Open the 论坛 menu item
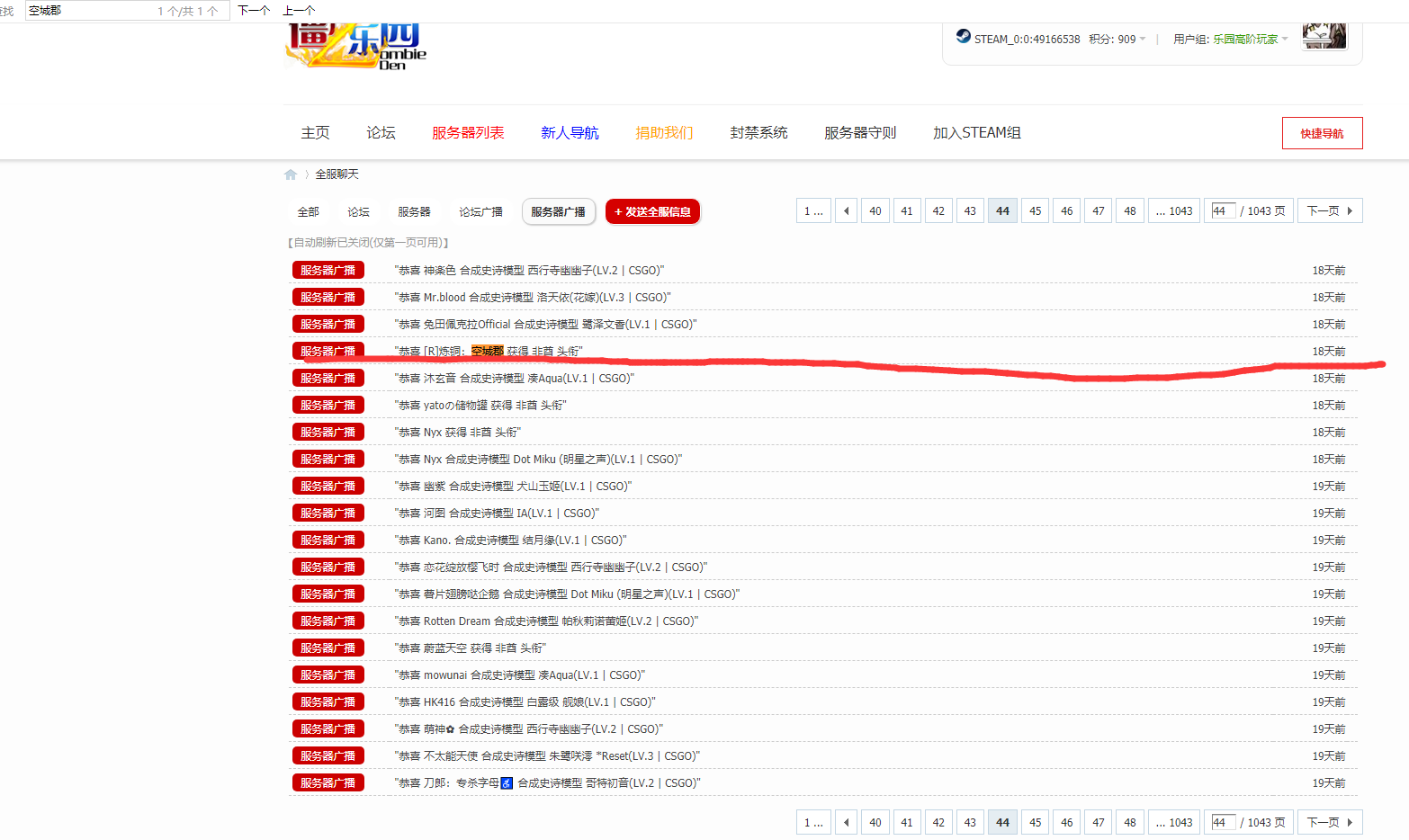Screen dimensions: 1409x840 380,132
